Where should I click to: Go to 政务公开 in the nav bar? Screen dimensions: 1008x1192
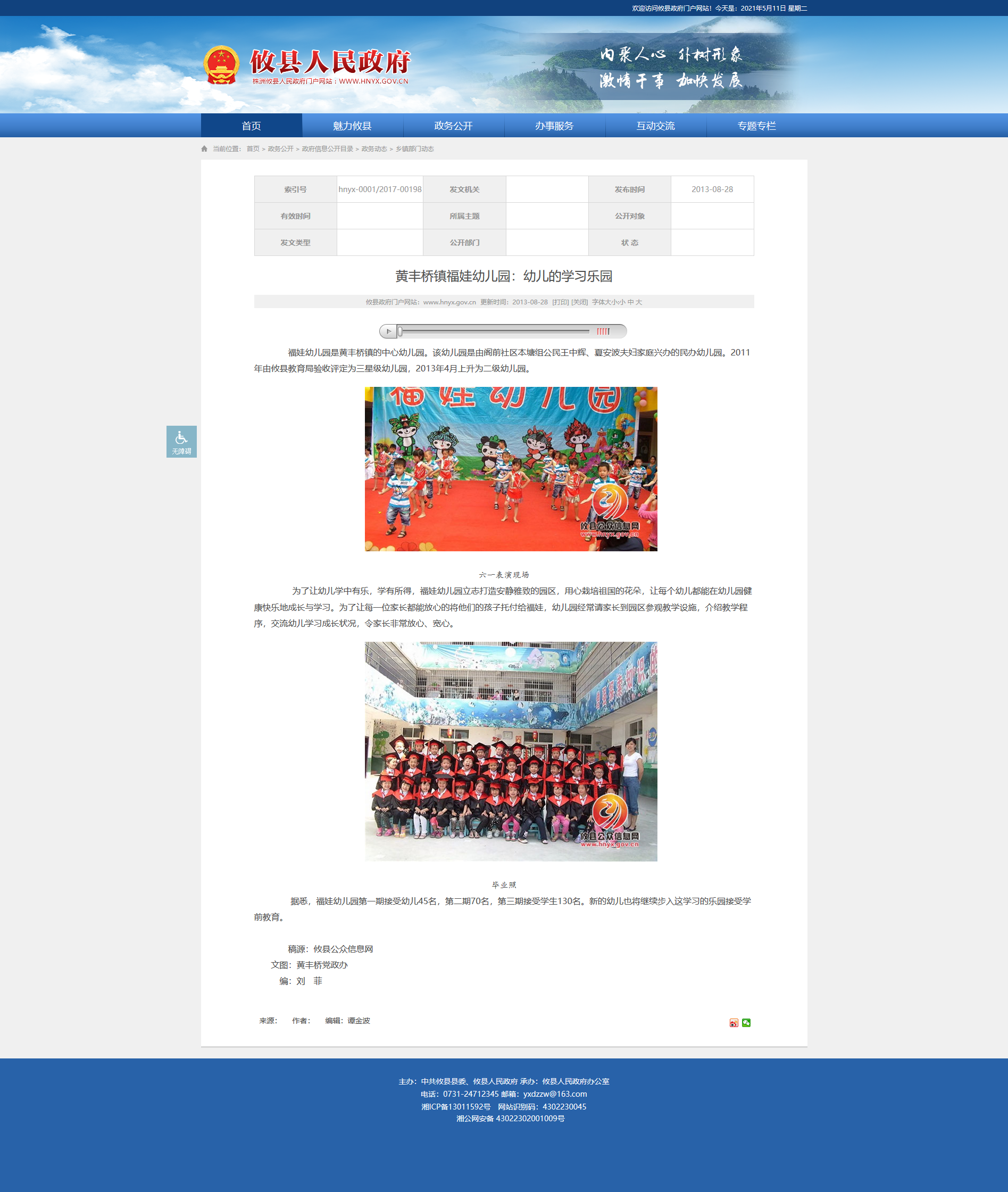pyautogui.click(x=453, y=126)
